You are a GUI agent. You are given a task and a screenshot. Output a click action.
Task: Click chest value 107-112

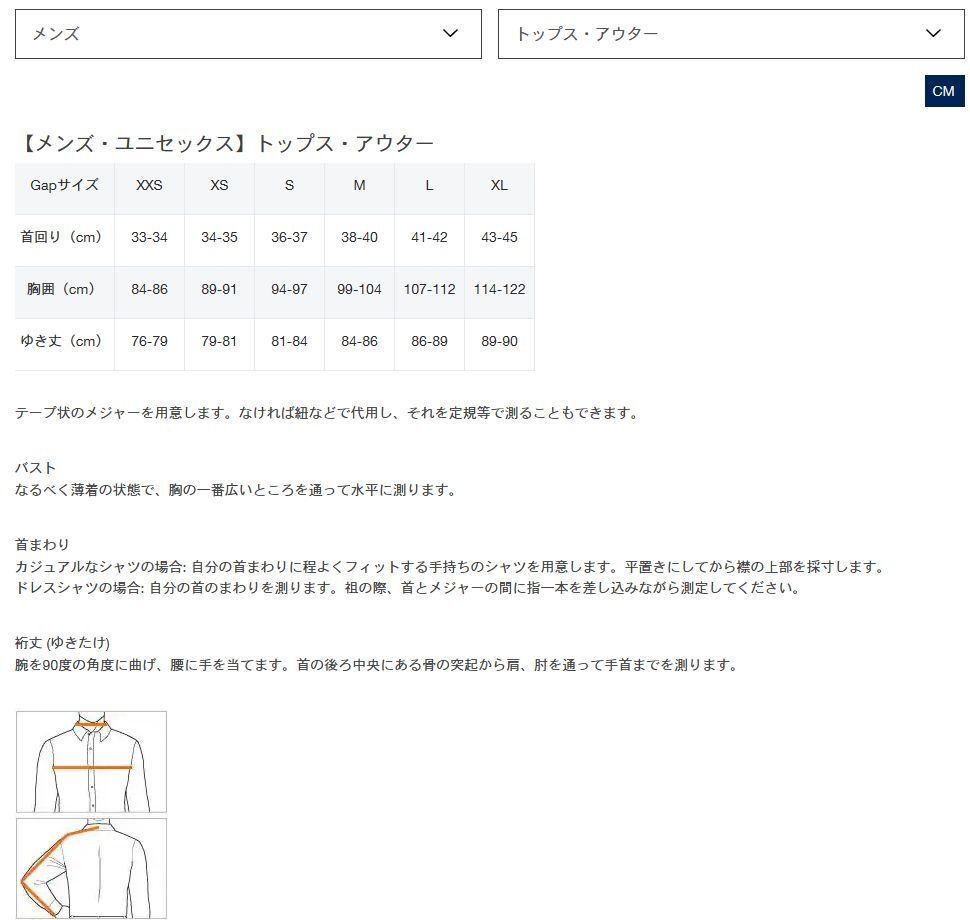click(x=429, y=289)
